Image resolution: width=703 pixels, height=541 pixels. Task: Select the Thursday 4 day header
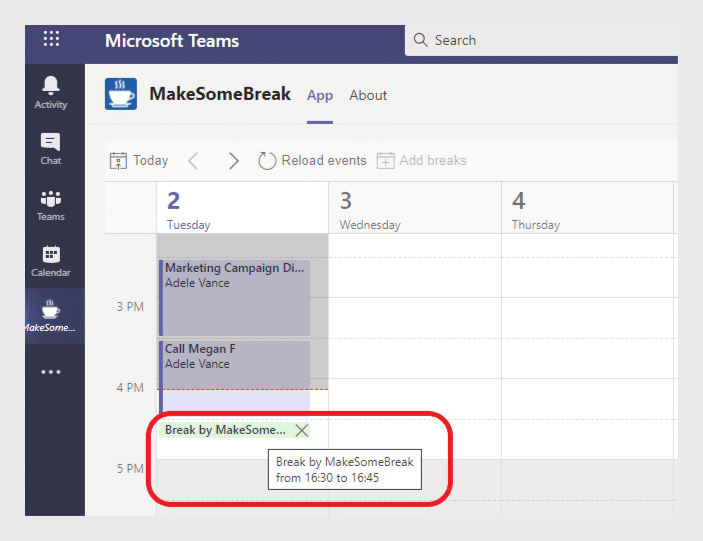pos(587,208)
